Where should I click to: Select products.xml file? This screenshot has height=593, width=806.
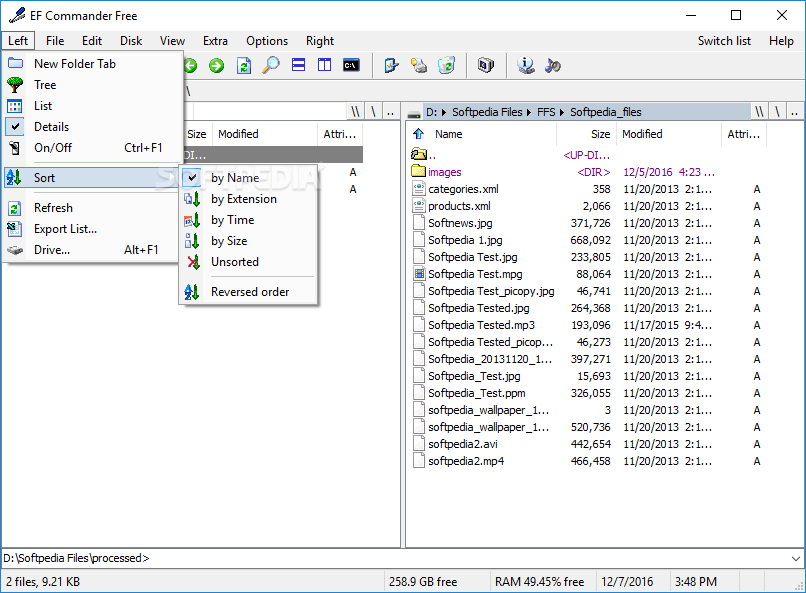click(x=460, y=206)
